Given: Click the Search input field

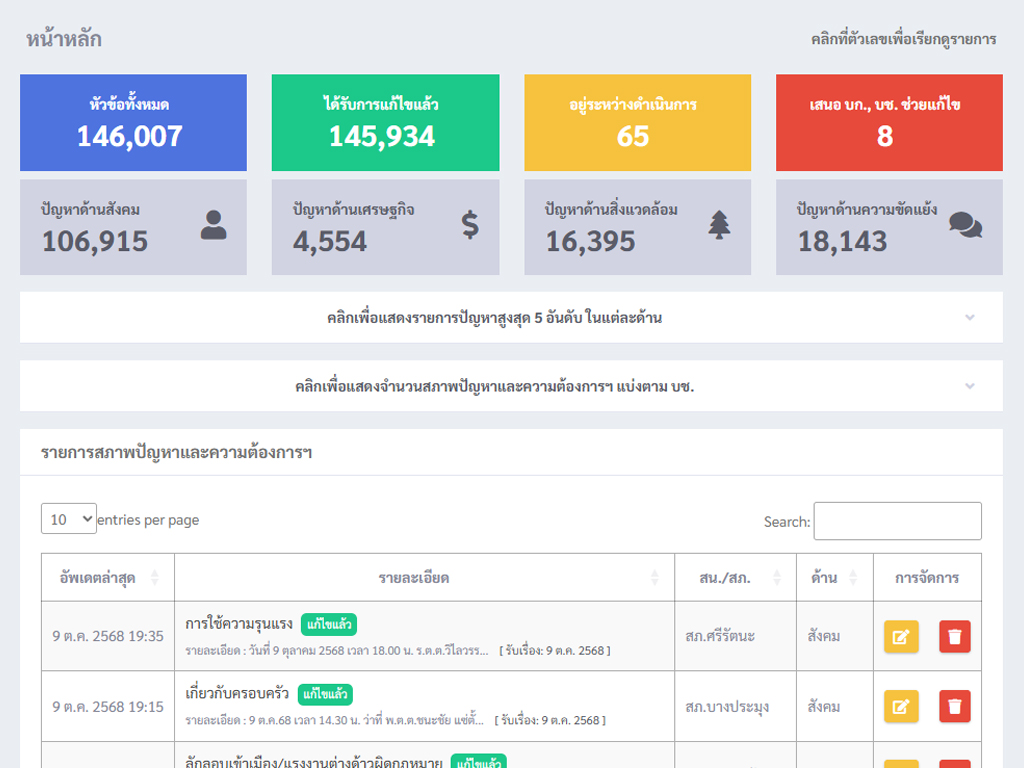Looking at the screenshot, I should [x=897, y=521].
